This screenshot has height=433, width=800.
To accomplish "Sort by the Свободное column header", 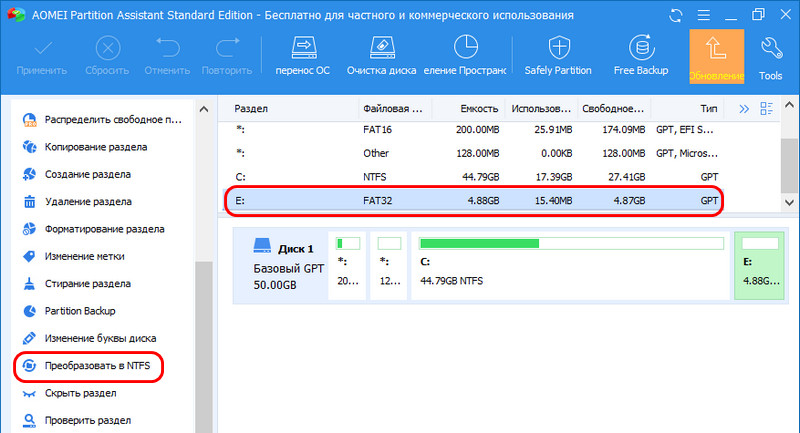I will [614, 109].
